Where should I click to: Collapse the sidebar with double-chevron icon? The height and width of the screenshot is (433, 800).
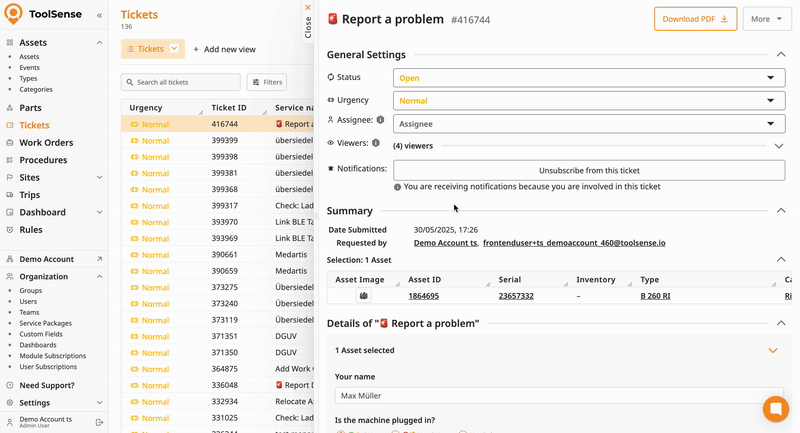click(x=99, y=15)
